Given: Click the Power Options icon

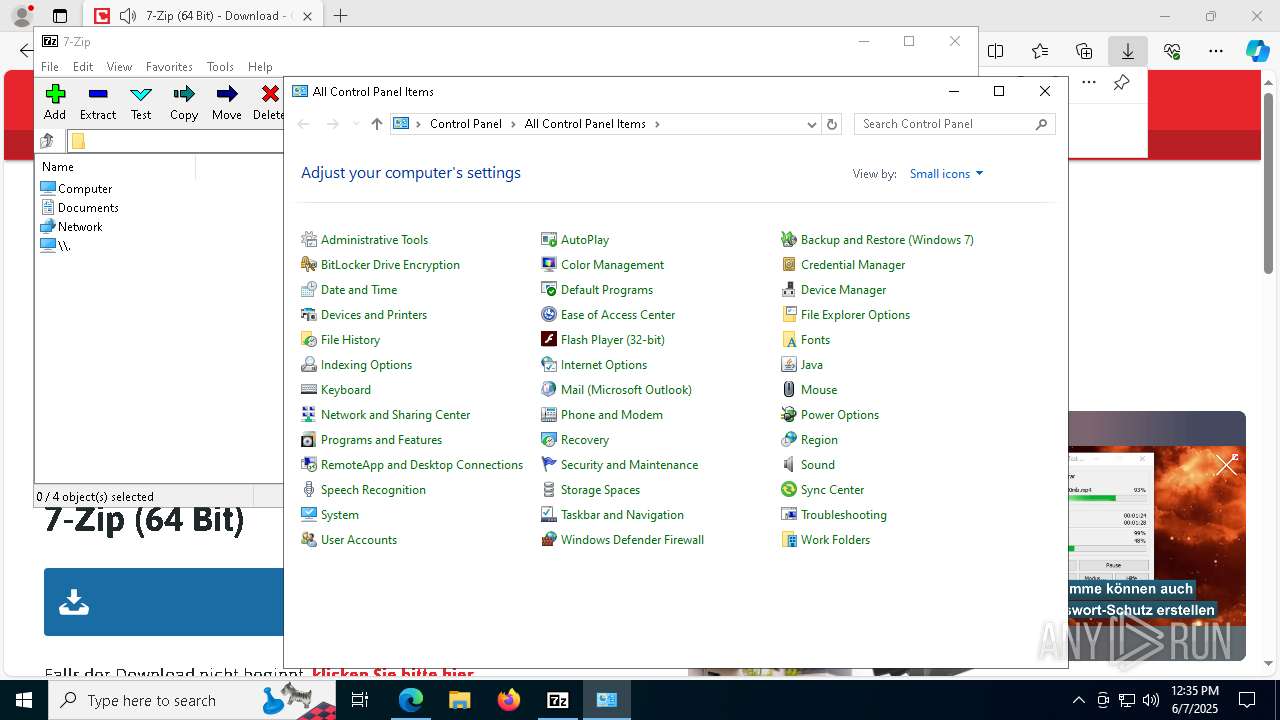Looking at the screenshot, I should (789, 415).
